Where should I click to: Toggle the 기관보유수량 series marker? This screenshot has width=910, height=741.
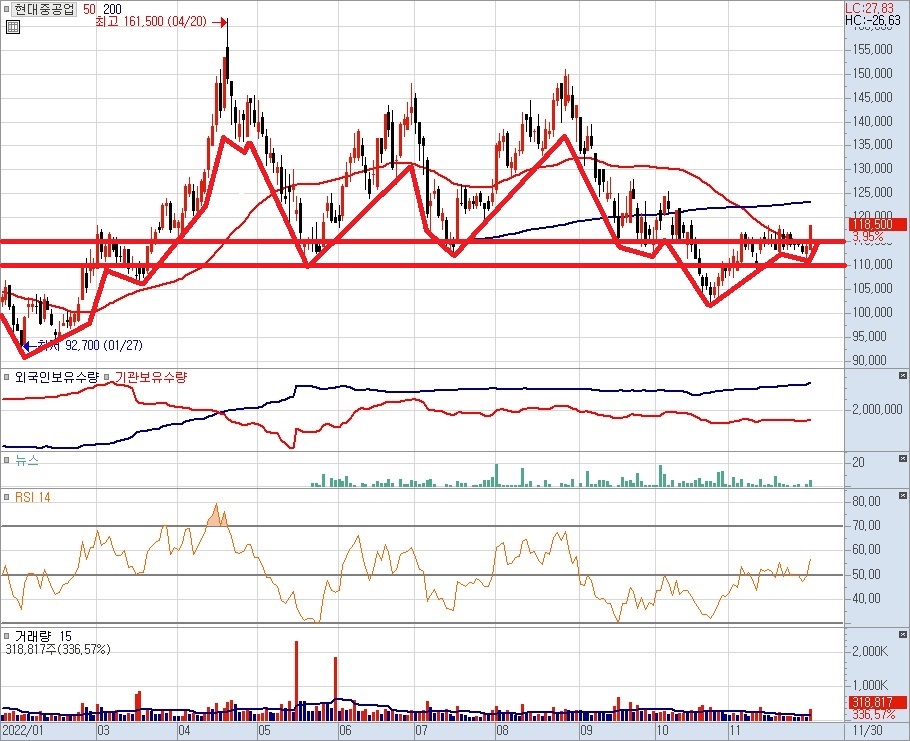[x=107, y=377]
